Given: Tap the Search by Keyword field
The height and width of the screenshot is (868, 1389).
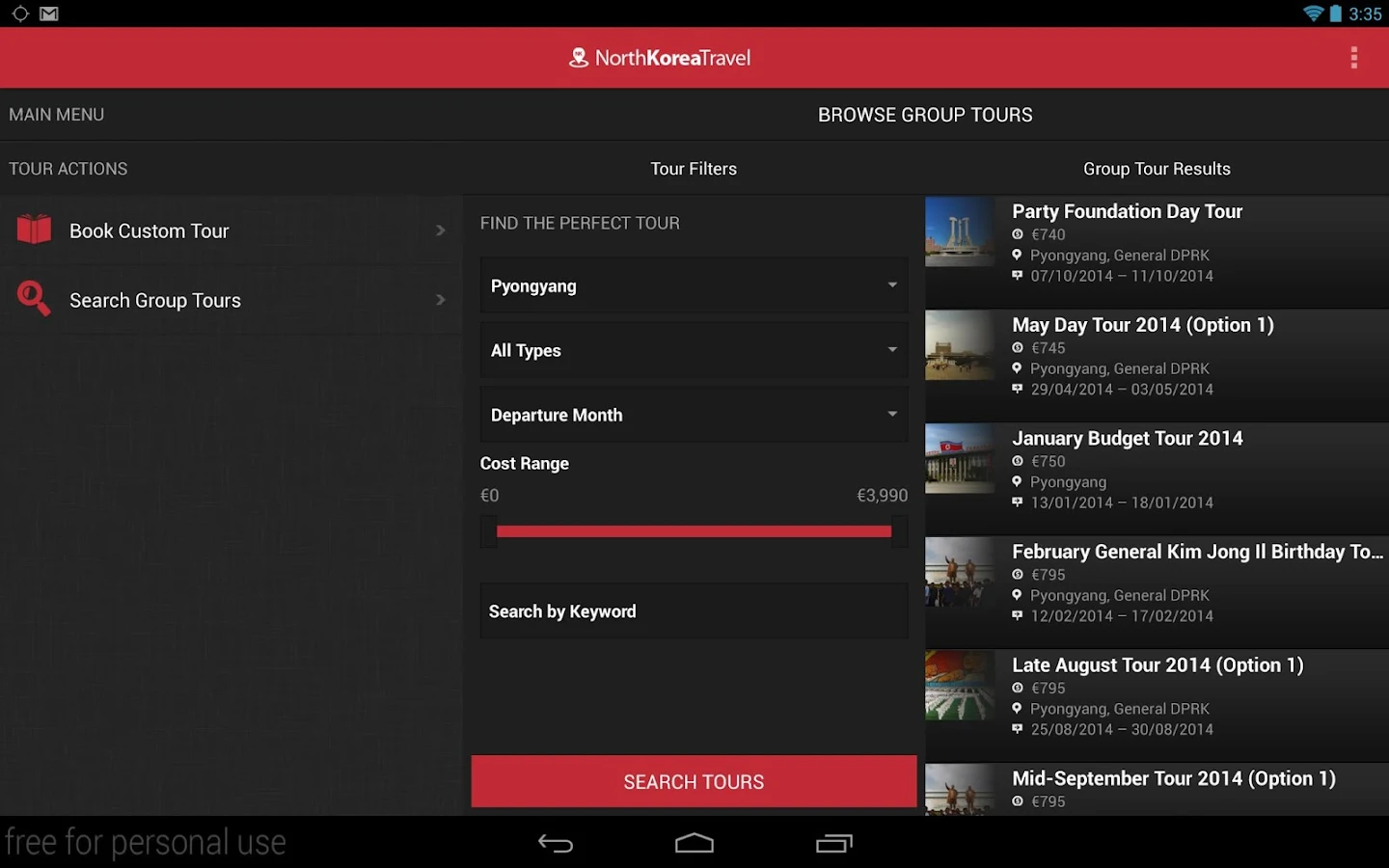Looking at the screenshot, I should click(693, 610).
